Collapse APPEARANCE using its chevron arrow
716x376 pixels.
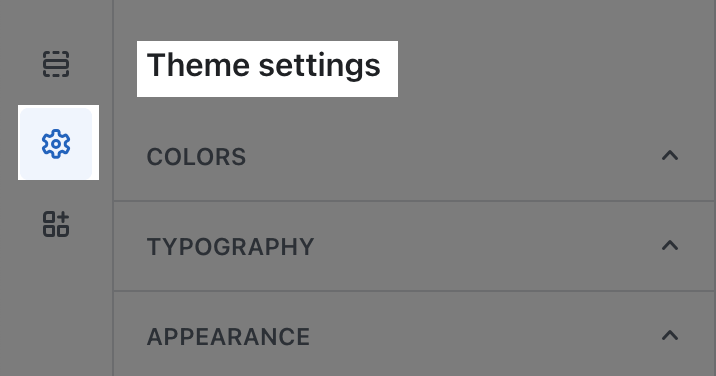[669, 336]
